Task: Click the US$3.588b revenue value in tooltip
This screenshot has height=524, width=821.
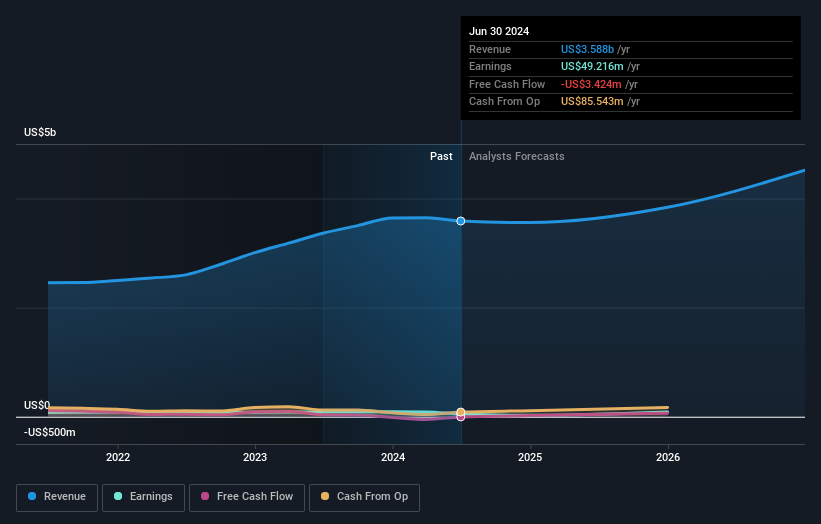Action: click(587, 49)
